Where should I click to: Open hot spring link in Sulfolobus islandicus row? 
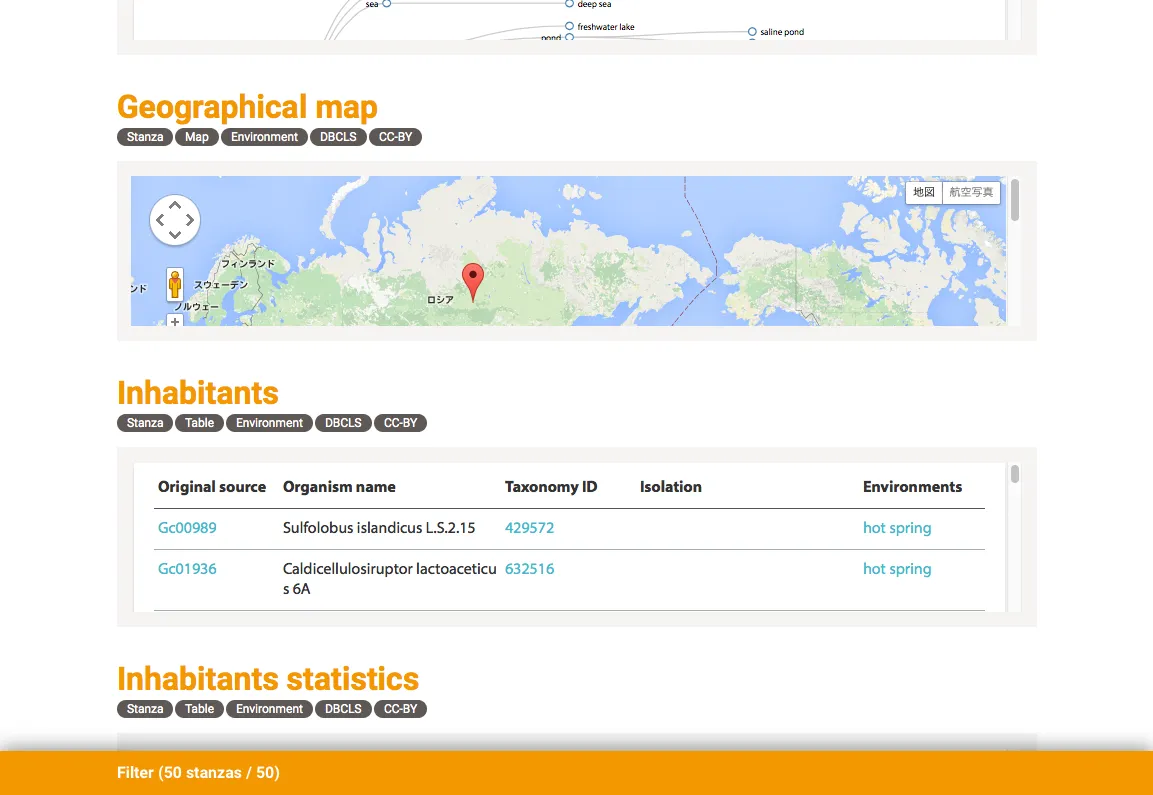point(897,528)
